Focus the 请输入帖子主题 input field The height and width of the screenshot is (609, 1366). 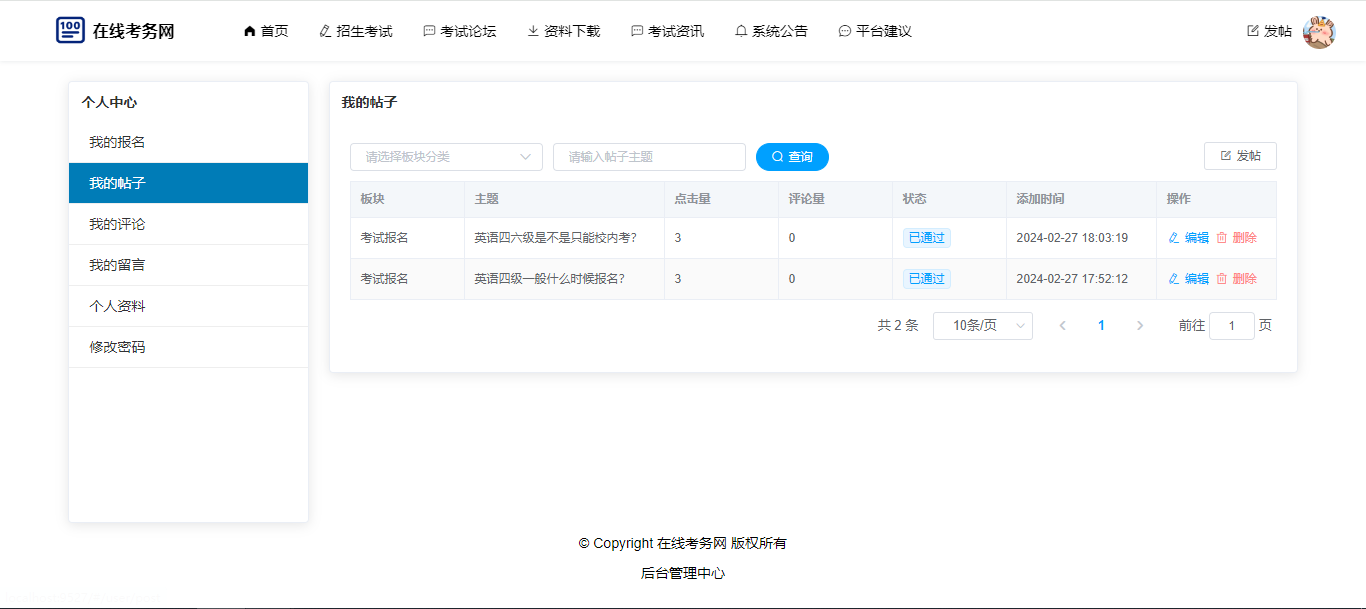click(649, 157)
